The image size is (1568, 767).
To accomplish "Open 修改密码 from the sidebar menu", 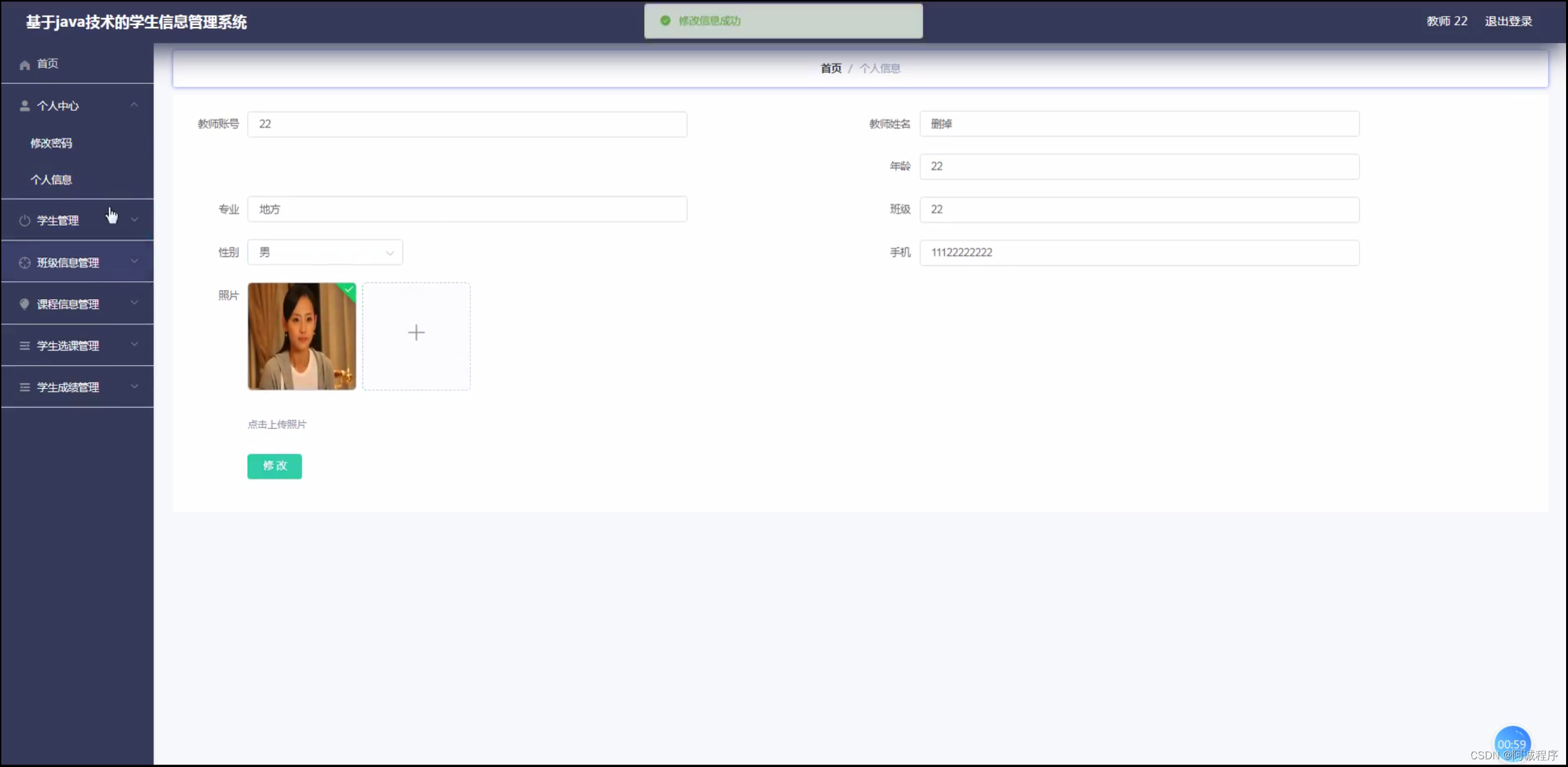I will point(52,142).
